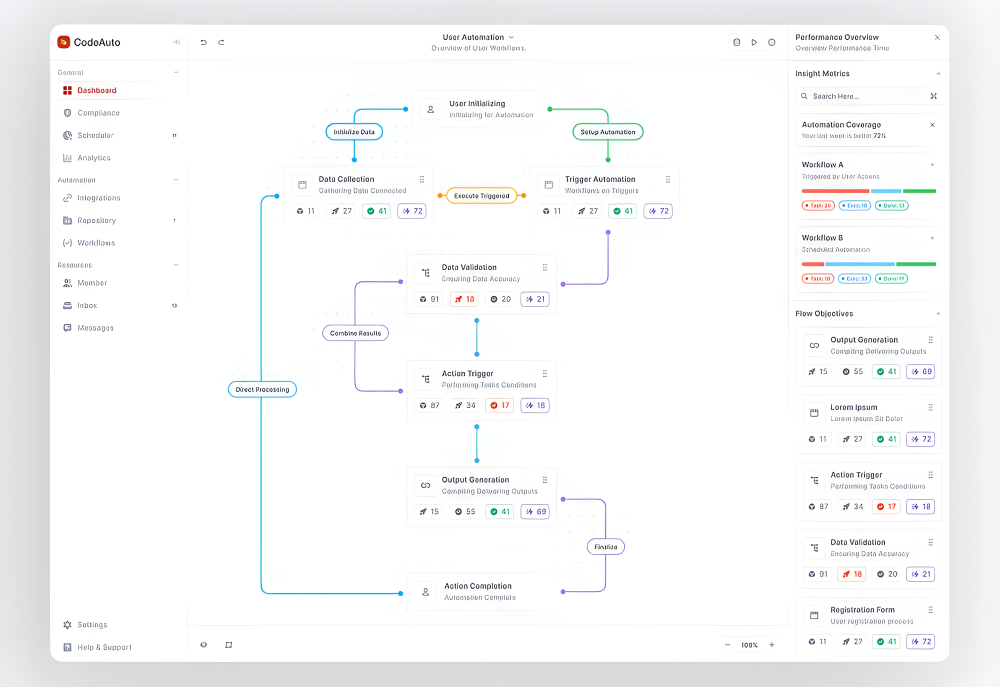Click the Workflows icon under Automation
Screen dimensions: 1000x687
pyautogui.click(x=65, y=242)
